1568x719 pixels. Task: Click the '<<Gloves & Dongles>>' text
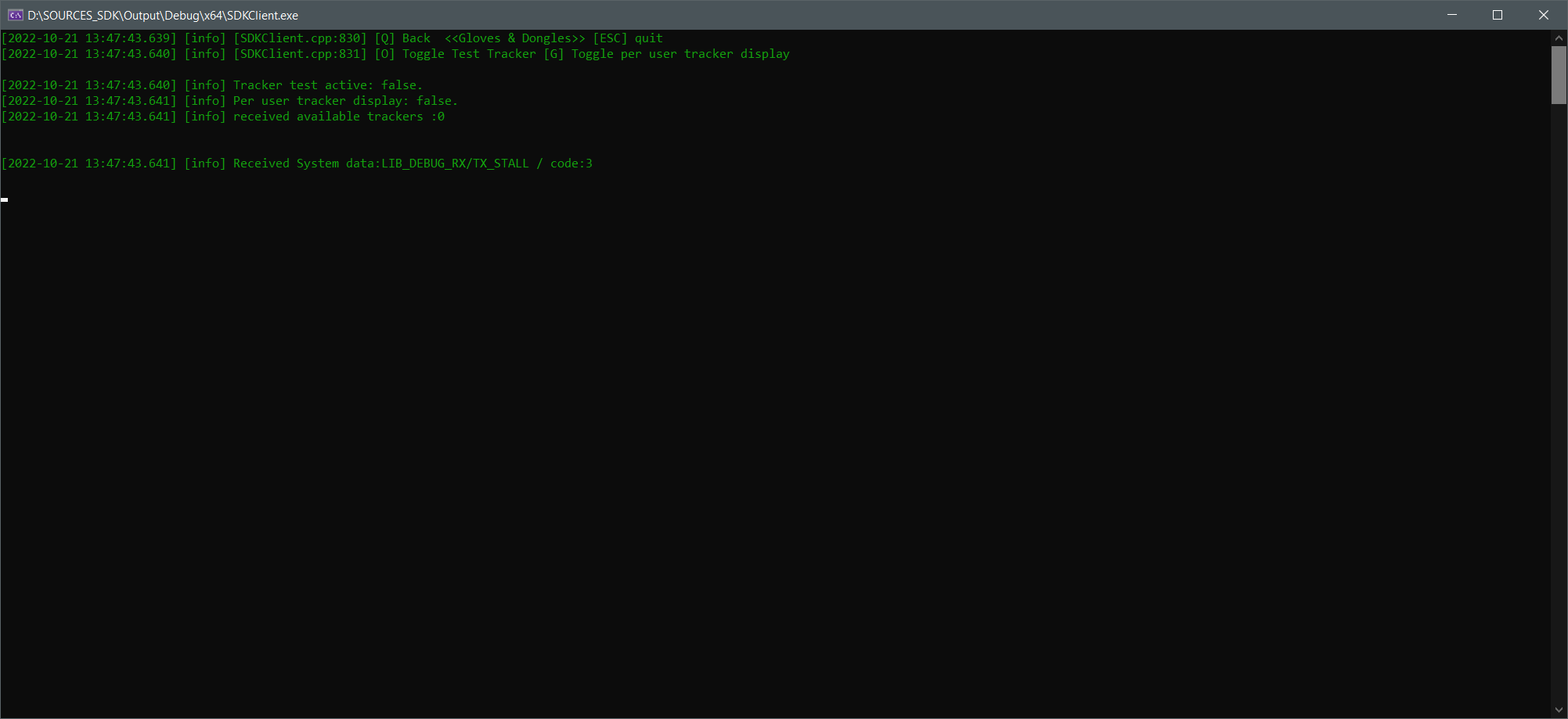(514, 38)
